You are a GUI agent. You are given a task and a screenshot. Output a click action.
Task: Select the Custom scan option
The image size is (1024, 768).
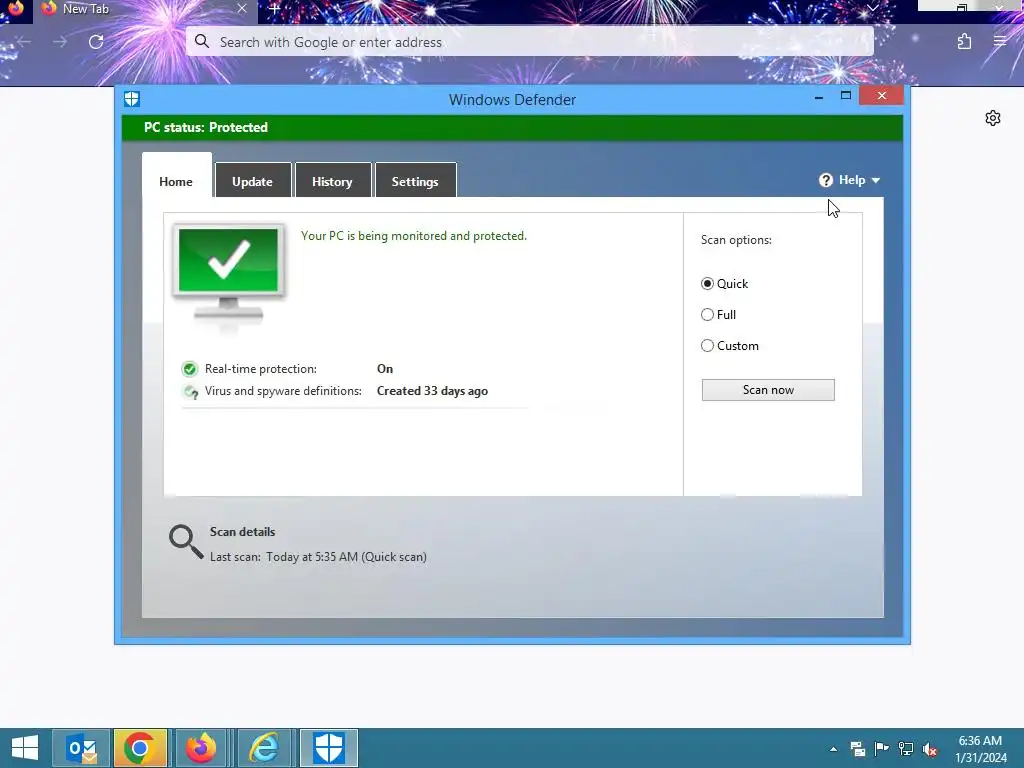(707, 346)
